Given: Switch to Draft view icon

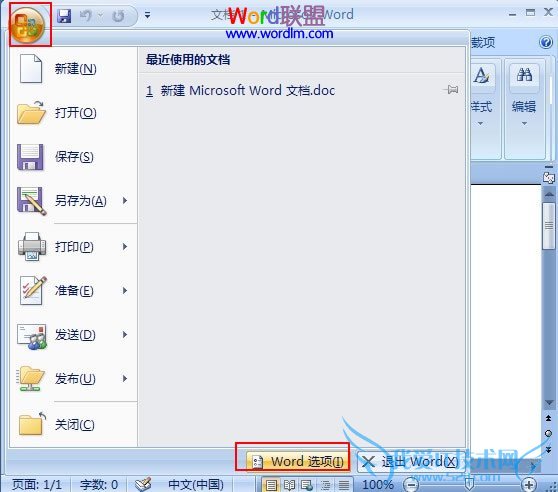Looking at the screenshot, I should coord(343,485).
